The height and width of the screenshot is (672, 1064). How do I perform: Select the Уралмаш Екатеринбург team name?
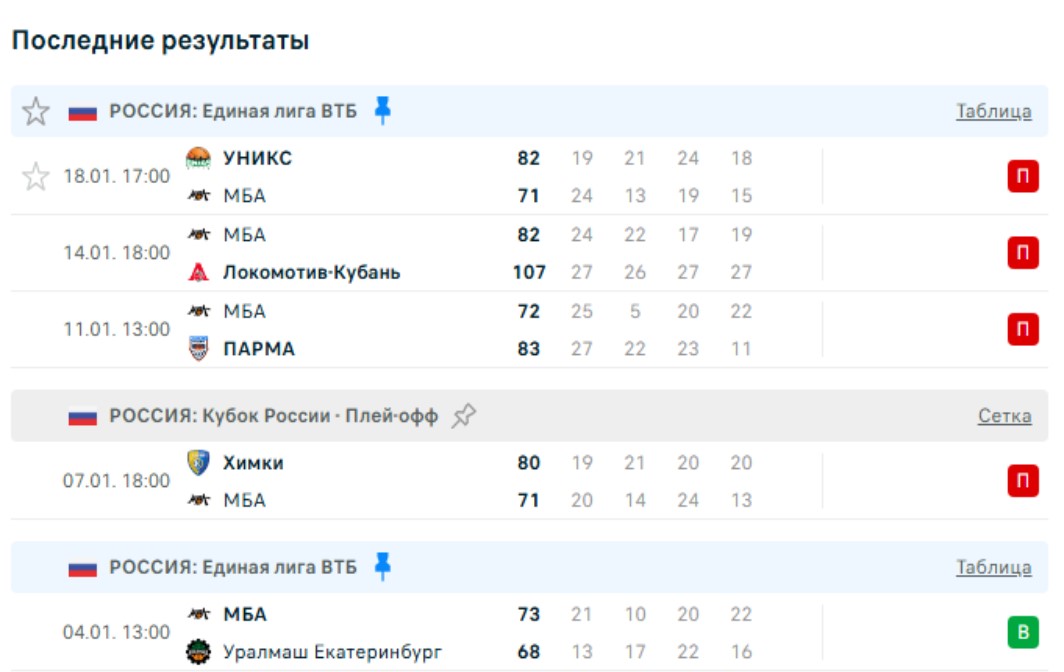(332, 652)
